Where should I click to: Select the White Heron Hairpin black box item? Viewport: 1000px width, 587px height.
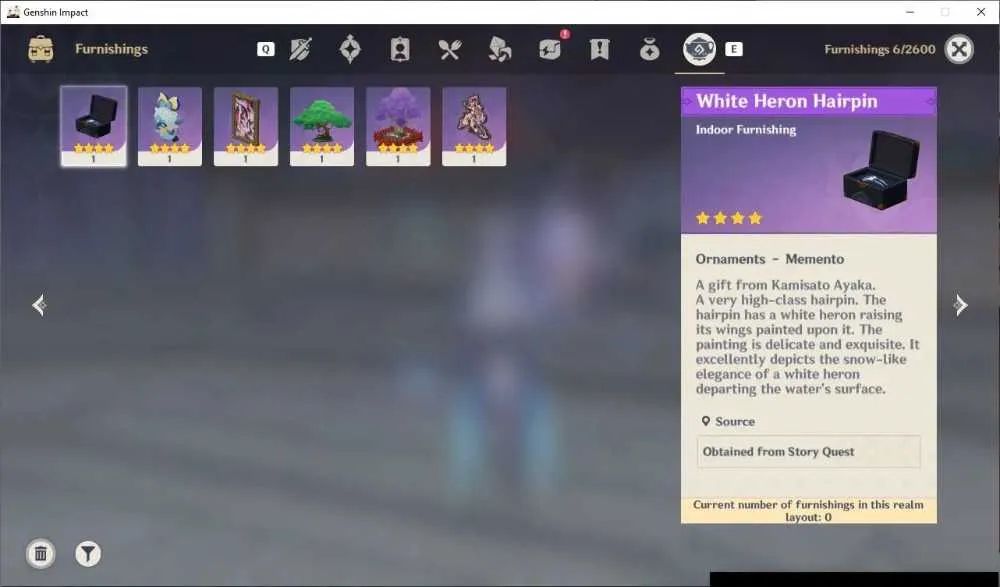click(x=94, y=126)
